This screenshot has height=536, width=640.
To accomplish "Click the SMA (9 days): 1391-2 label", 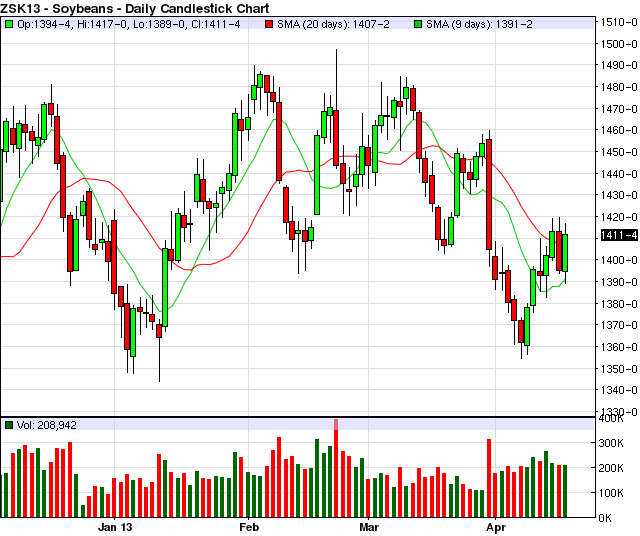I will 479,24.
